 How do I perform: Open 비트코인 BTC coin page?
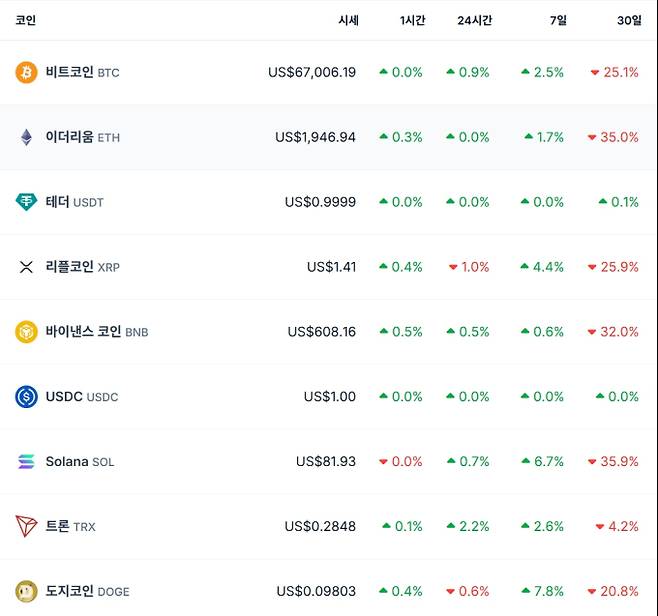[82, 72]
